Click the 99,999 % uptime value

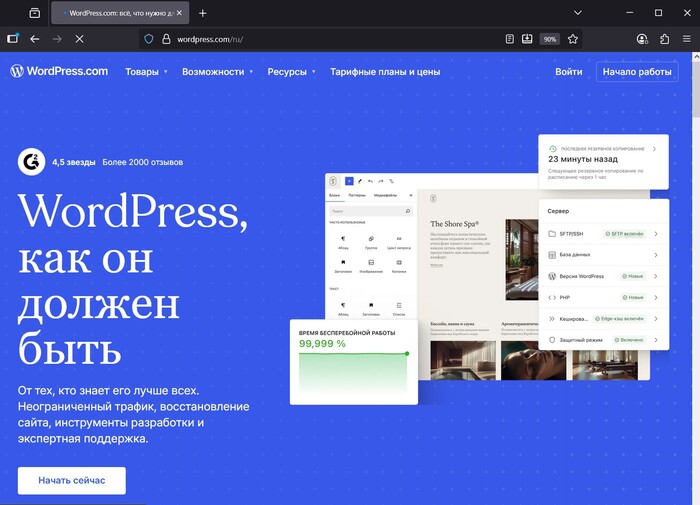coord(322,343)
